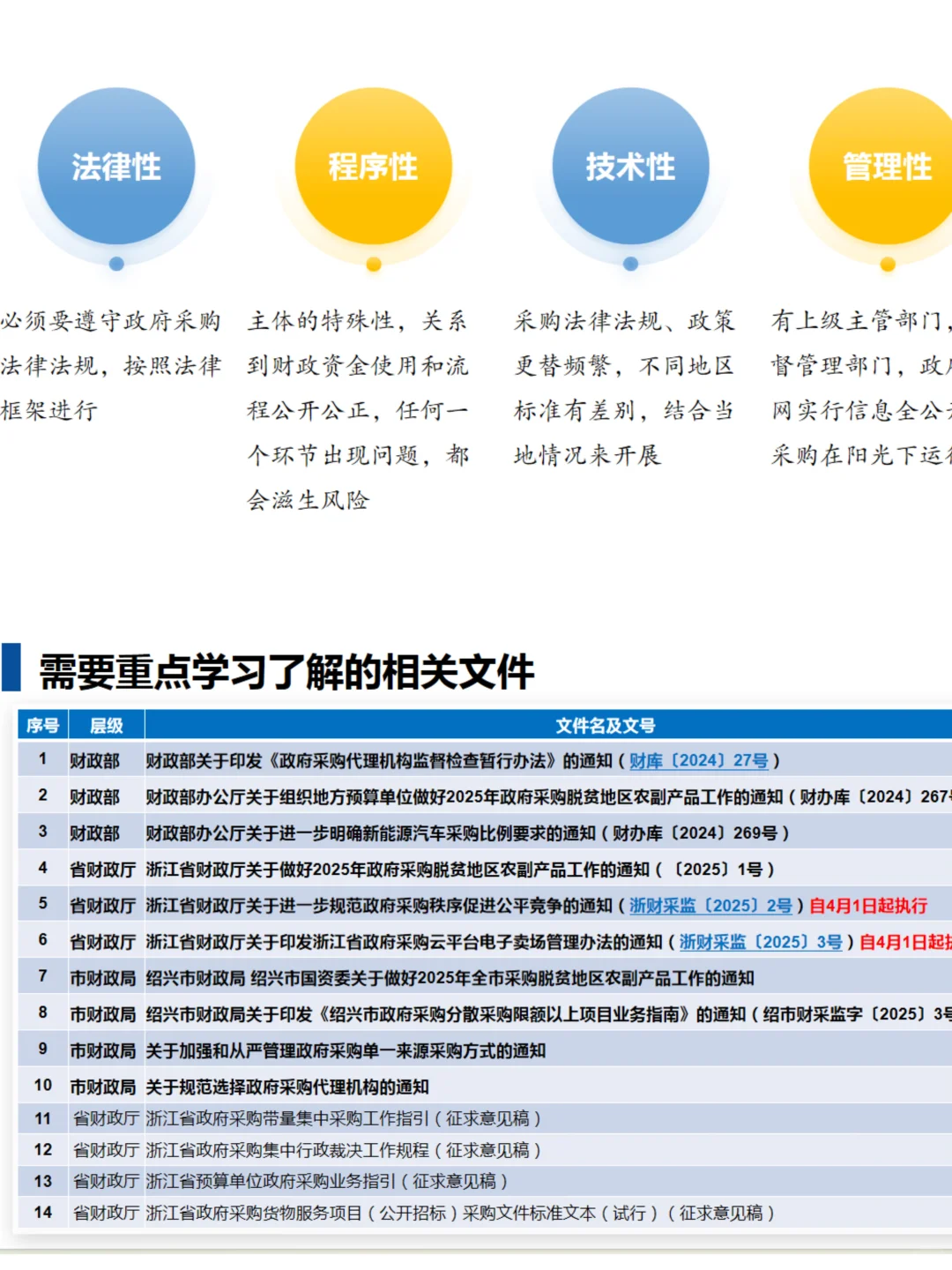Click description text under 技术性
Viewport: 952px width, 1270px height.
point(624,388)
